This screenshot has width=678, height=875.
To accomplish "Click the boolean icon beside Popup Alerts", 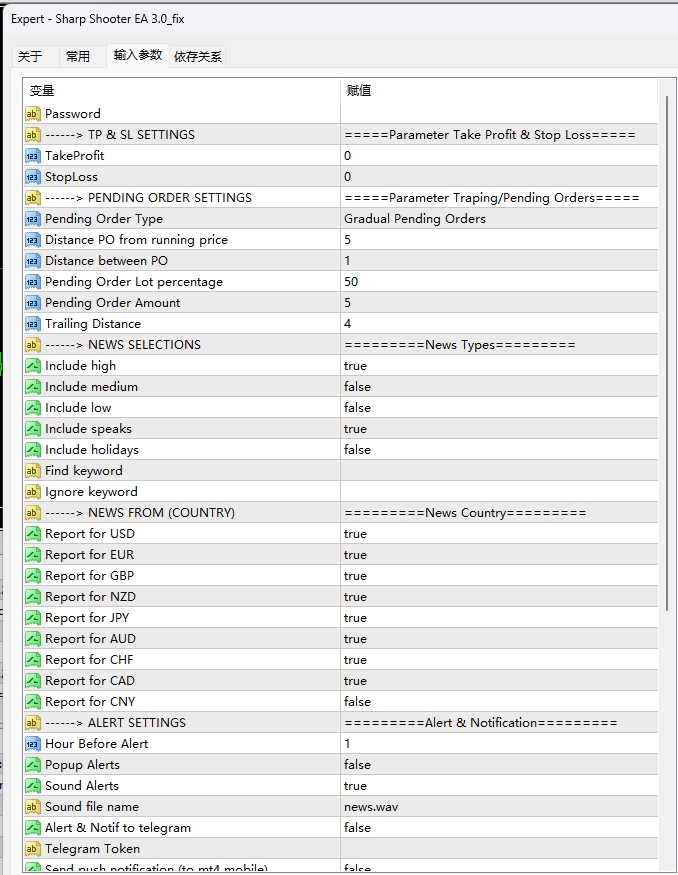I will 32,765.
